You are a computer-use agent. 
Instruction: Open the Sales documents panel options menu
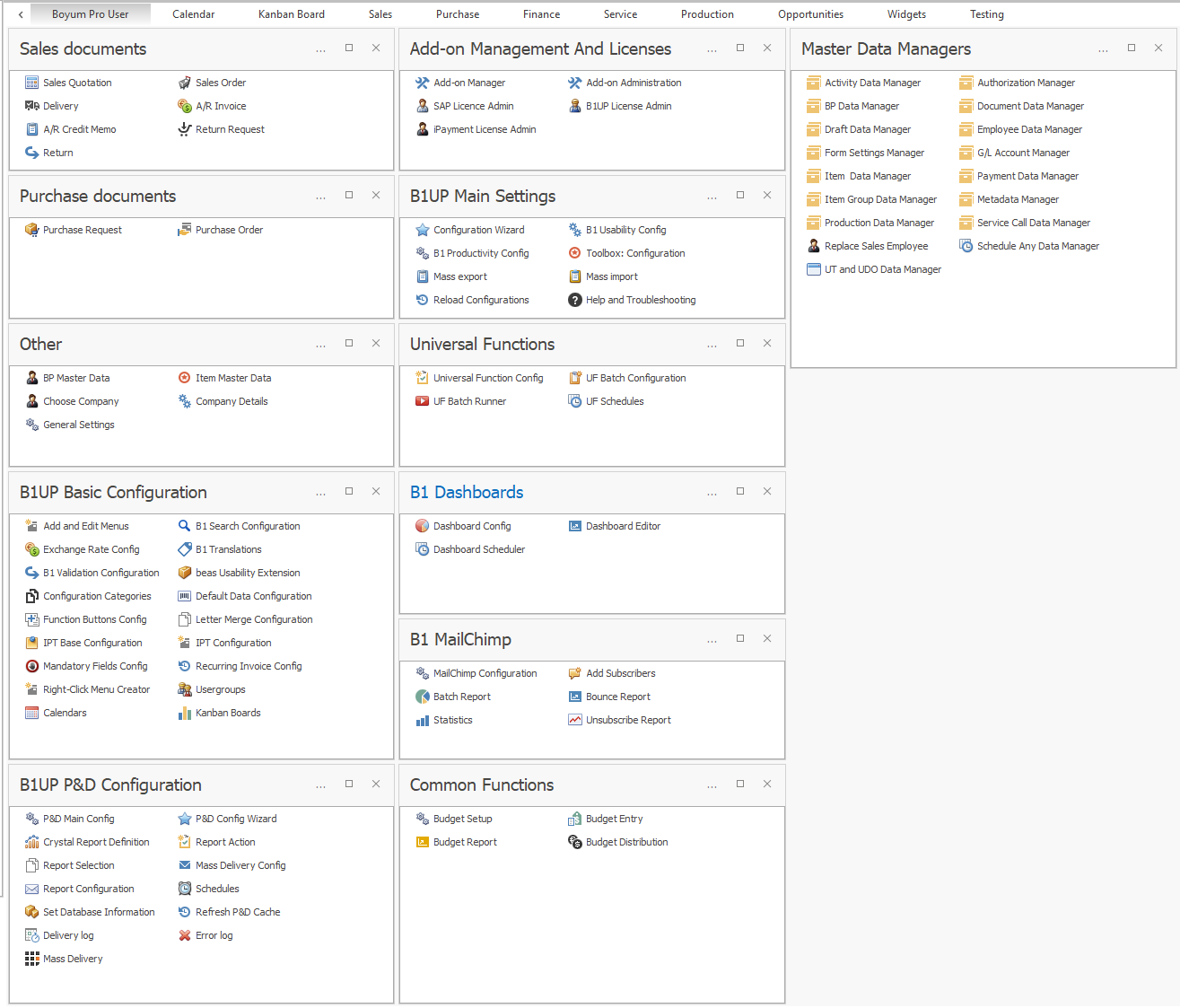tap(320, 50)
